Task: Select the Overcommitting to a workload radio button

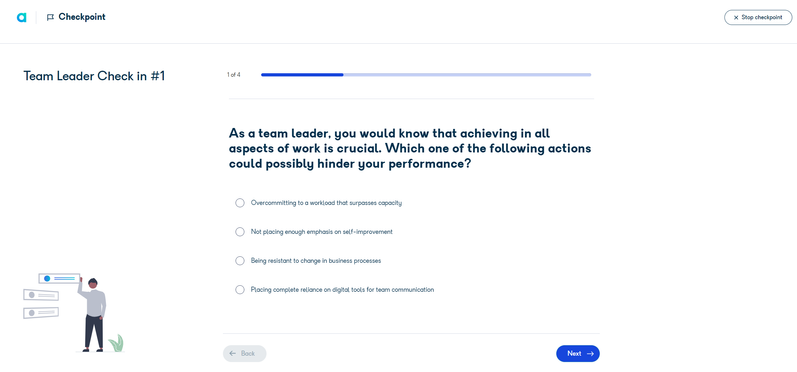Action: [x=240, y=203]
